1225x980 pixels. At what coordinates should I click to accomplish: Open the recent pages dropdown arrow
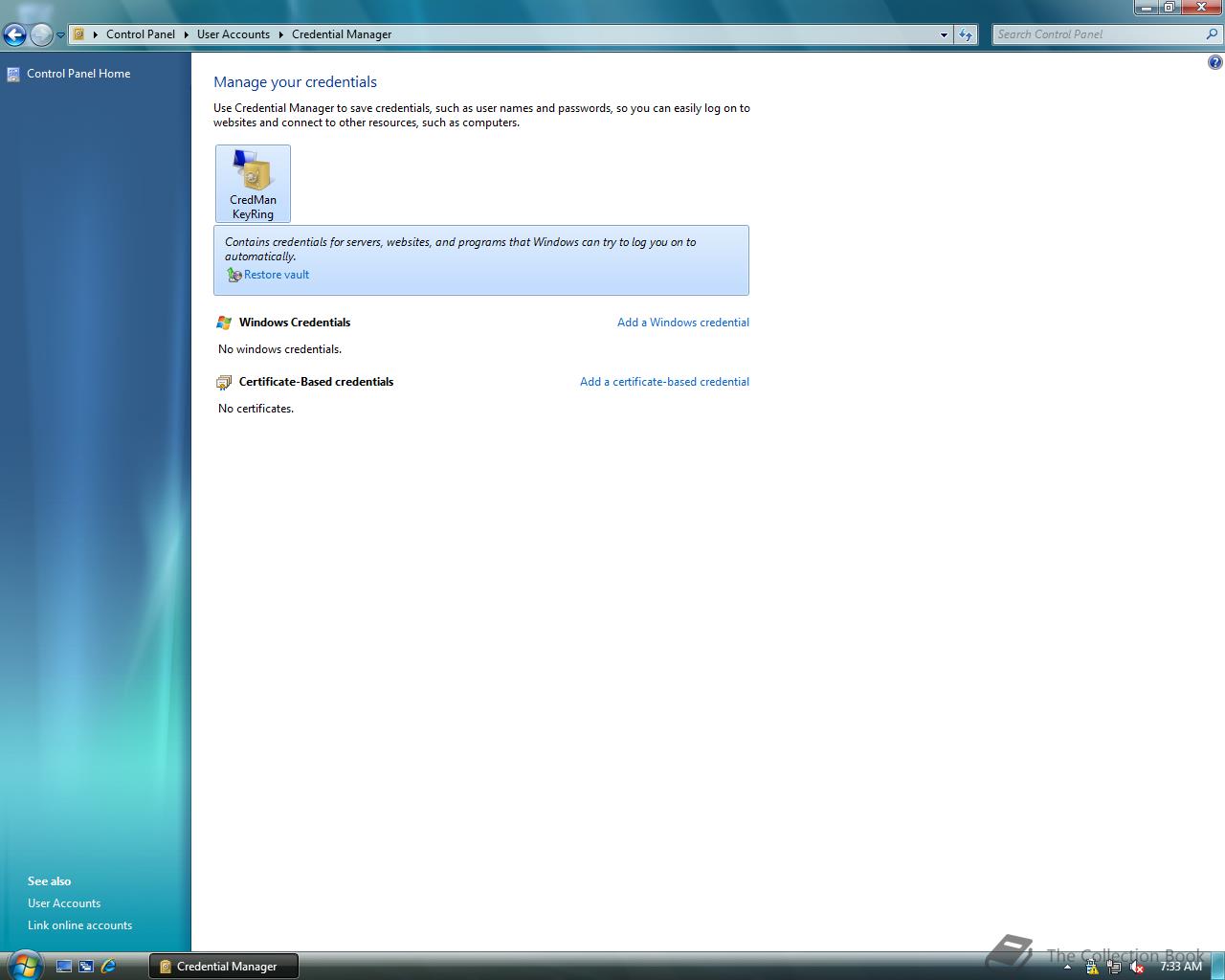(60, 35)
